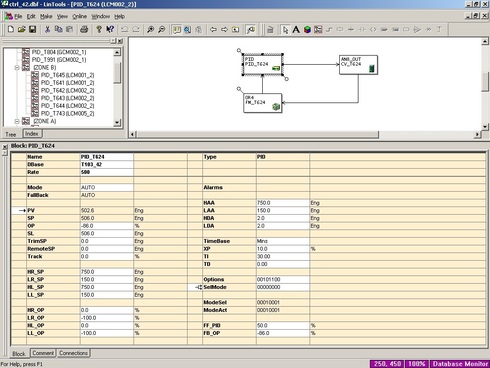Click the triangle shape tool icon
The height and width of the screenshot is (368, 490).
click(x=417, y=29)
